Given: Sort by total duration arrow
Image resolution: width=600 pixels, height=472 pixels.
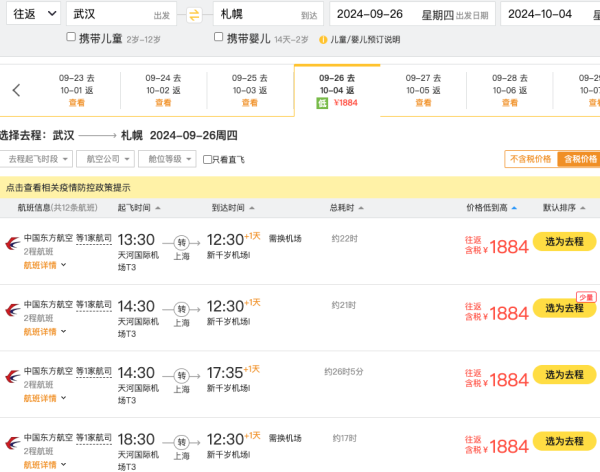Looking at the screenshot, I should point(361,208).
